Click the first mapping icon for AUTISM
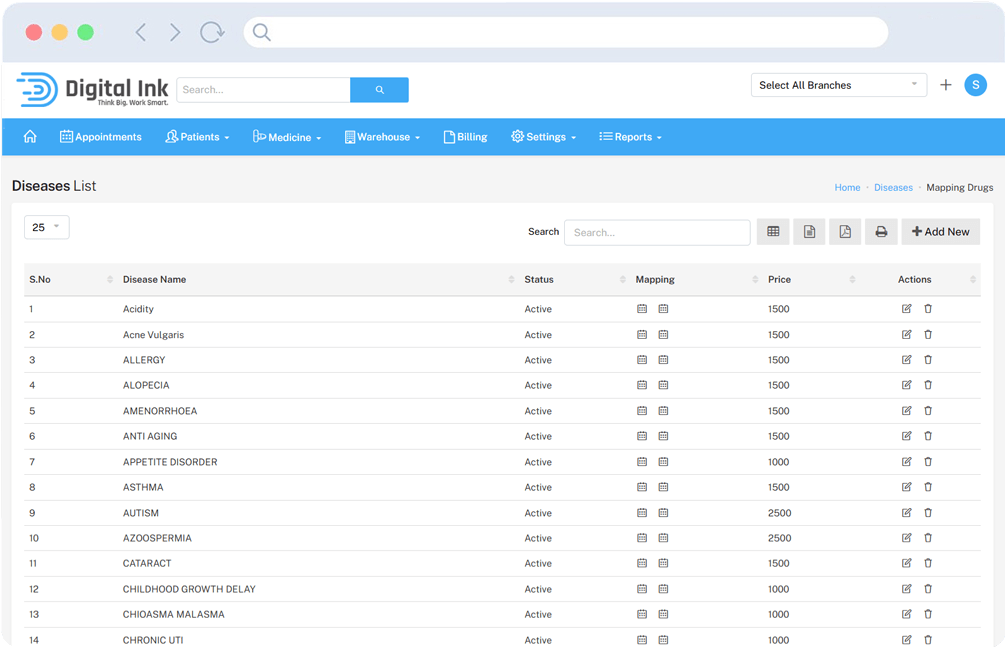Image resolution: width=1005 pixels, height=647 pixels. (642, 513)
